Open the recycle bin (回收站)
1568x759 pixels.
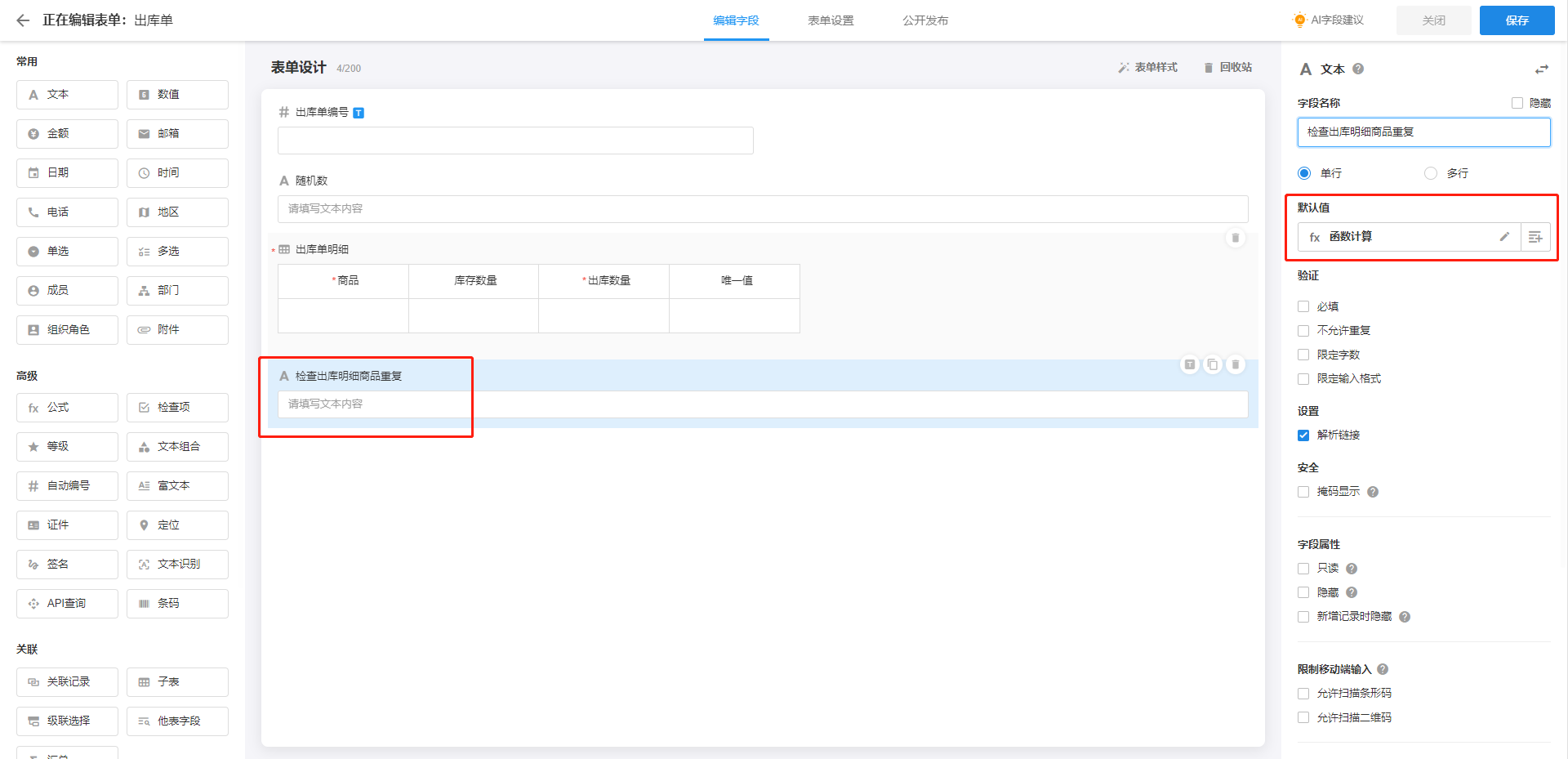point(1227,68)
